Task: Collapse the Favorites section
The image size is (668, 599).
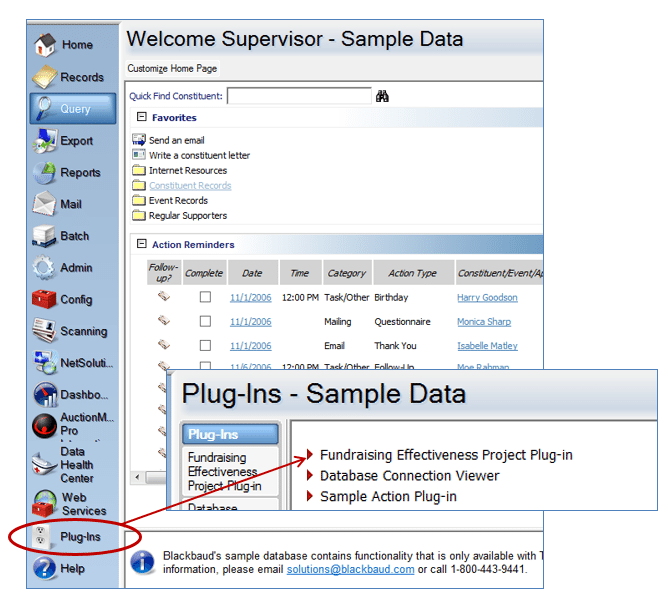Action: coord(141,117)
